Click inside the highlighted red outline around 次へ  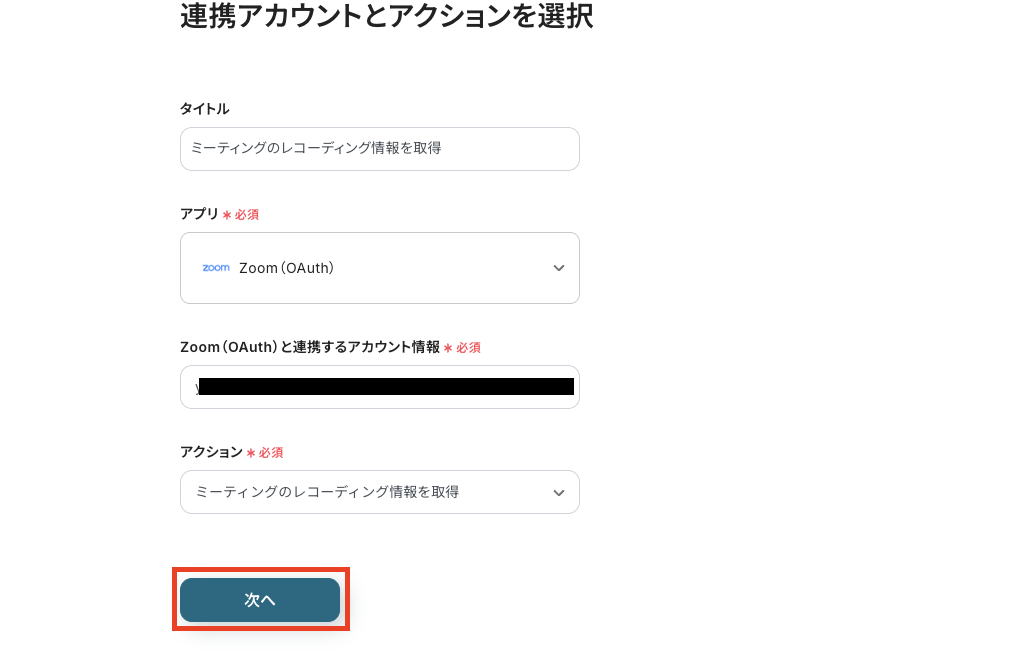click(x=260, y=599)
